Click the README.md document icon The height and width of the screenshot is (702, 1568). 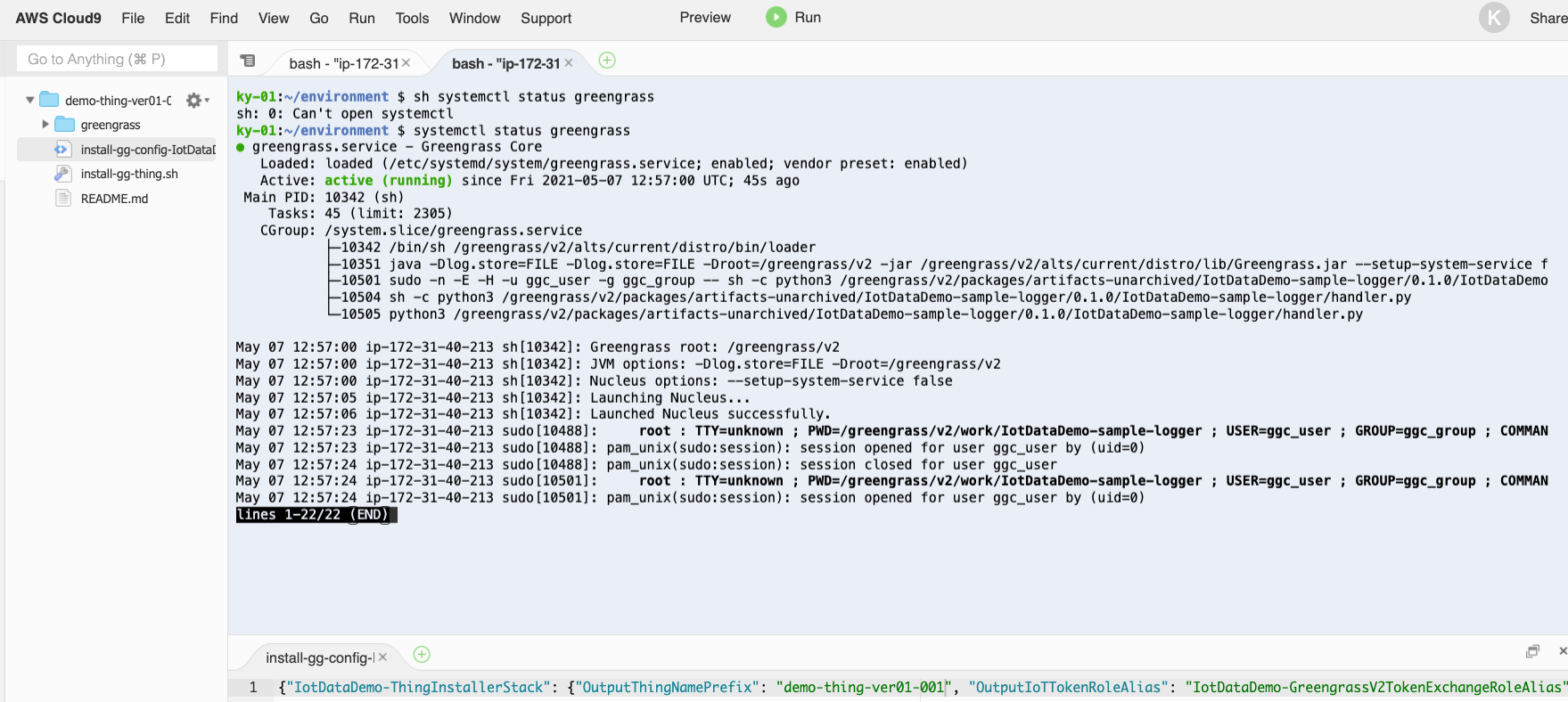coord(63,198)
